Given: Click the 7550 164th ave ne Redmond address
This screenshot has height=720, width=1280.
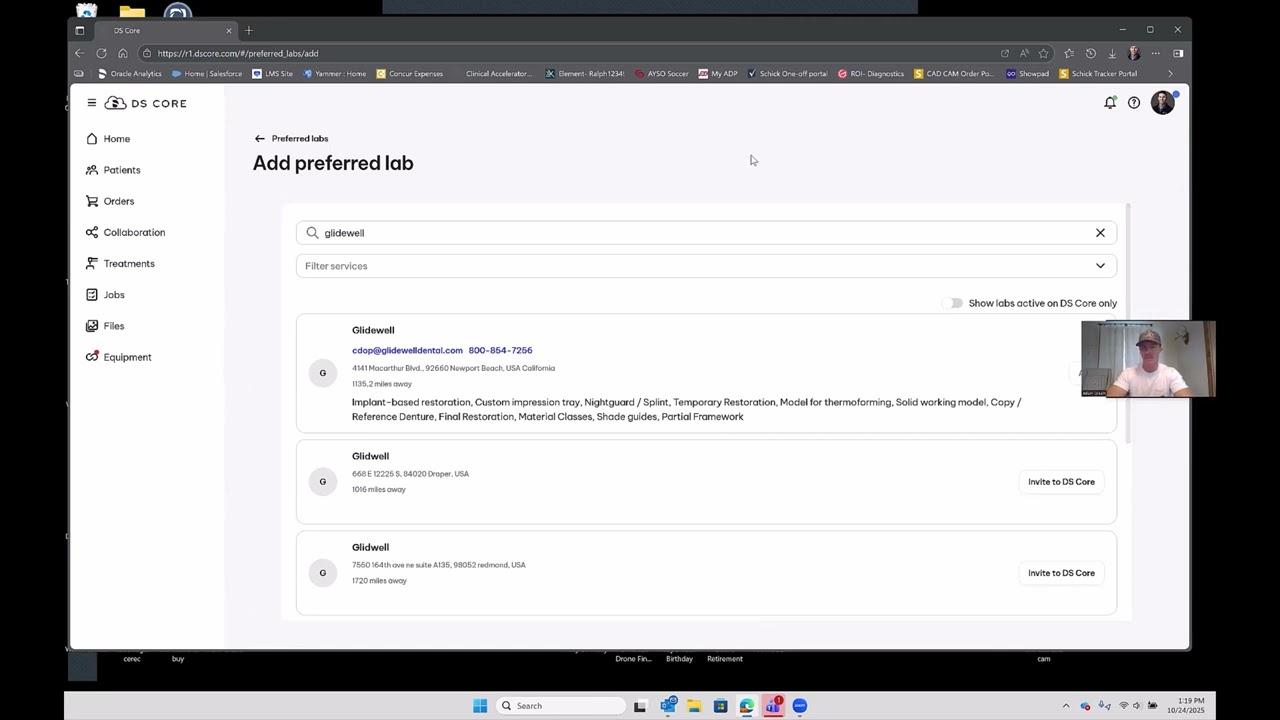Looking at the screenshot, I should point(438,565).
